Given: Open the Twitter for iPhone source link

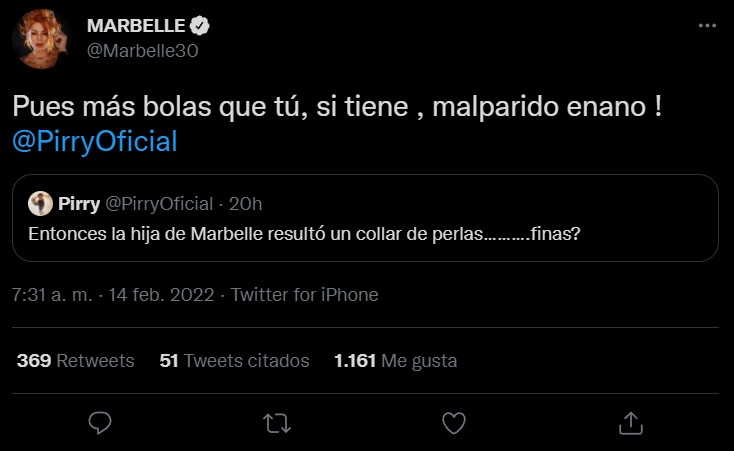Looking at the screenshot, I should (x=305, y=295).
